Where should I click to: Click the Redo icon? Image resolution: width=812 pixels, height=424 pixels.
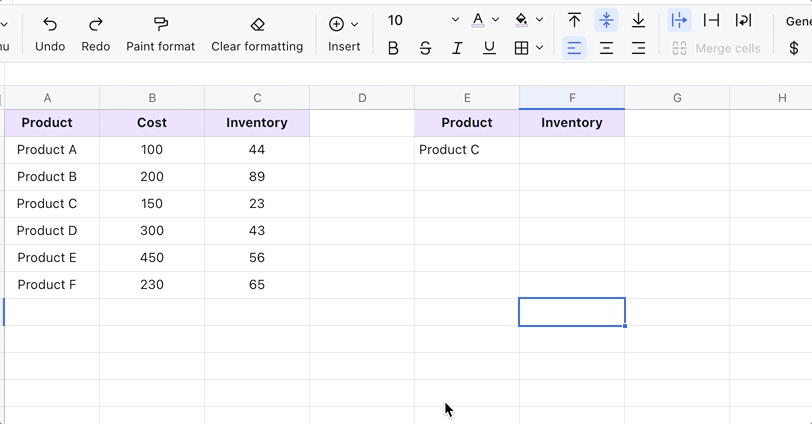pyautogui.click(x=96, y=24)
